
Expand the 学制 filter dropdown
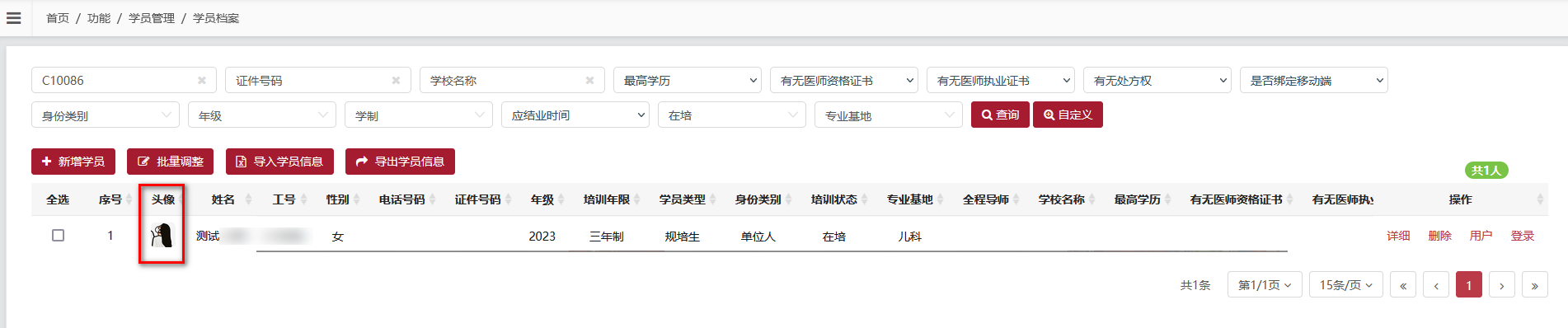(419, 115)
